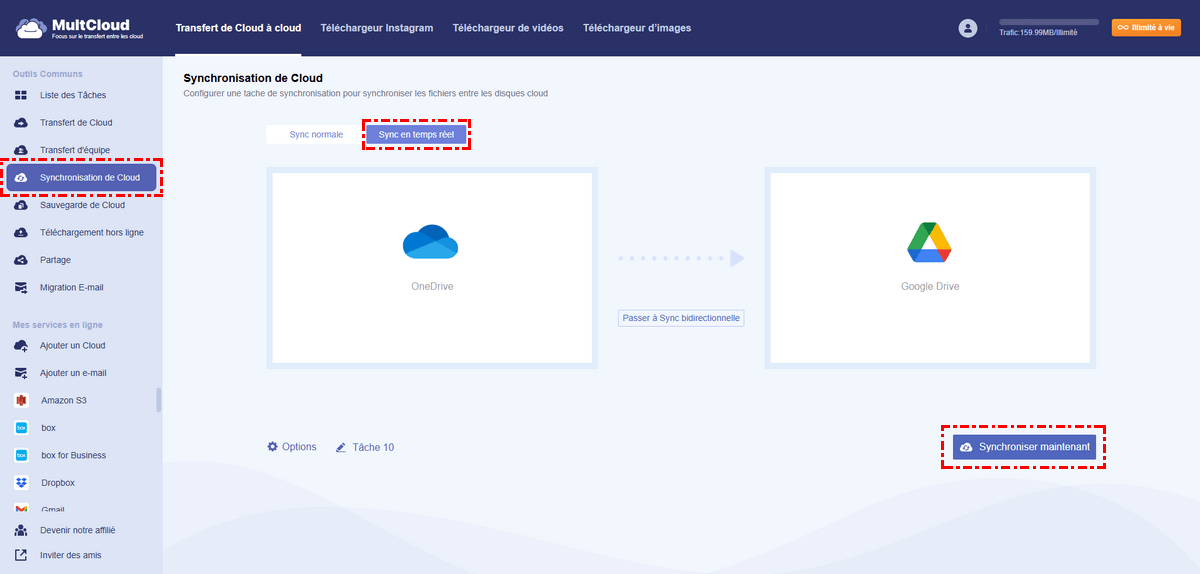Click the Devenir notre affilié label
This screenshot has width=1200, height=574.
[77, 530]
